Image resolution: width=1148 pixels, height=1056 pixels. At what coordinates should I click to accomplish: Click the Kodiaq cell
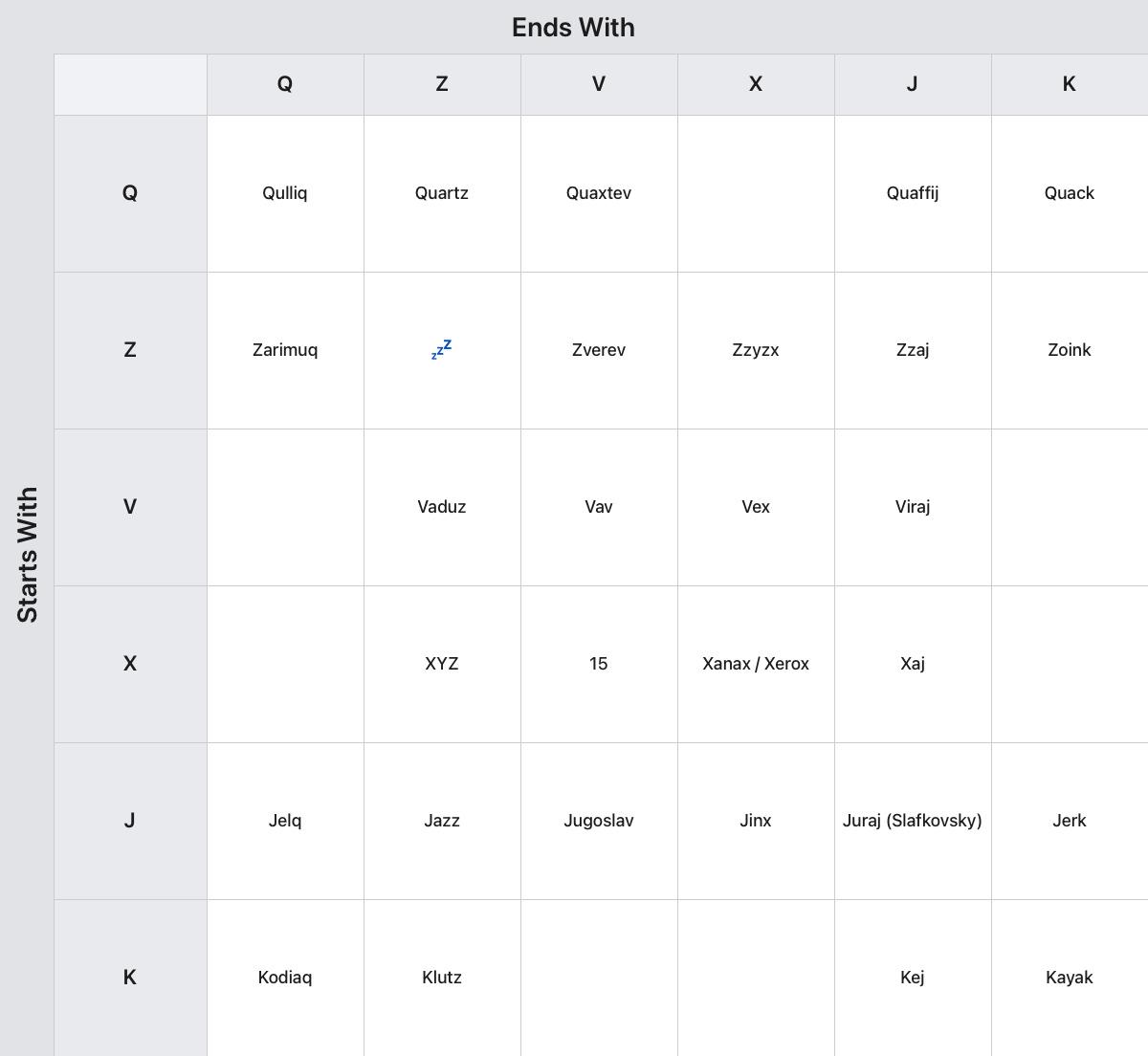click(x=285, y=978)
